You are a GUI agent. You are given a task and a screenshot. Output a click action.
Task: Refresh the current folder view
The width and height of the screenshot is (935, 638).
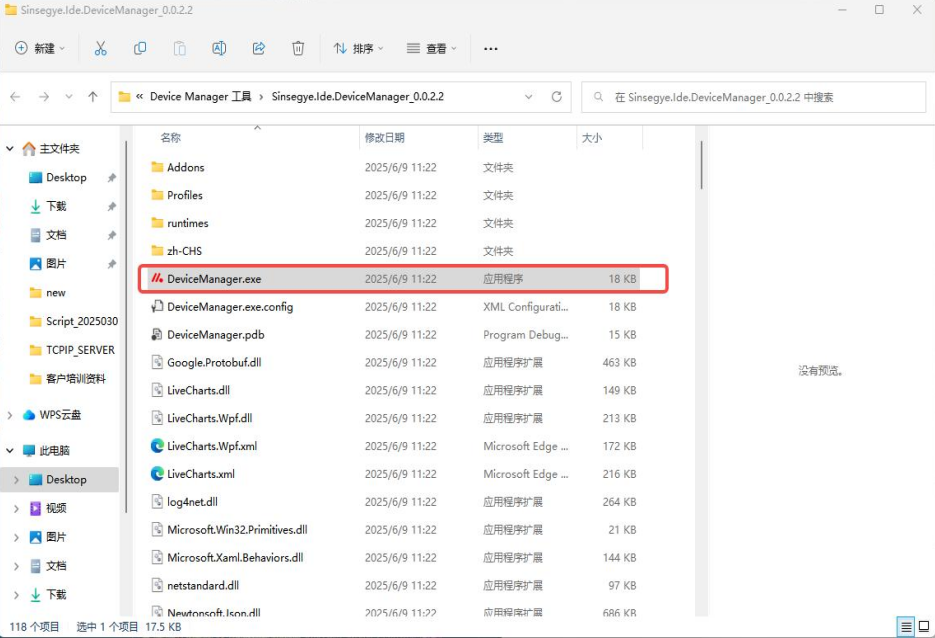(557, 97)
